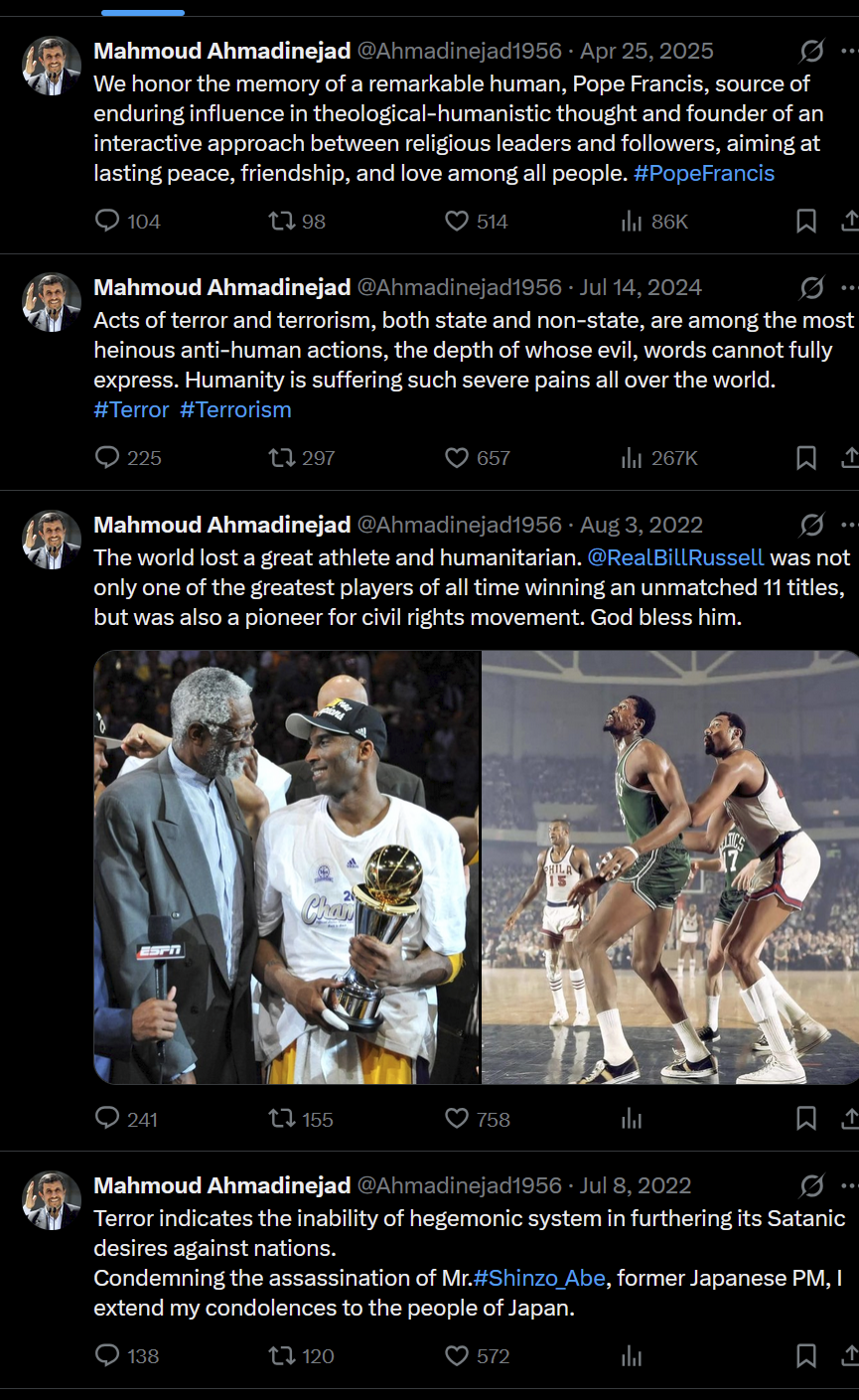
Task: Click the #PopeFrancis hashtag
Action: point(703,173)
